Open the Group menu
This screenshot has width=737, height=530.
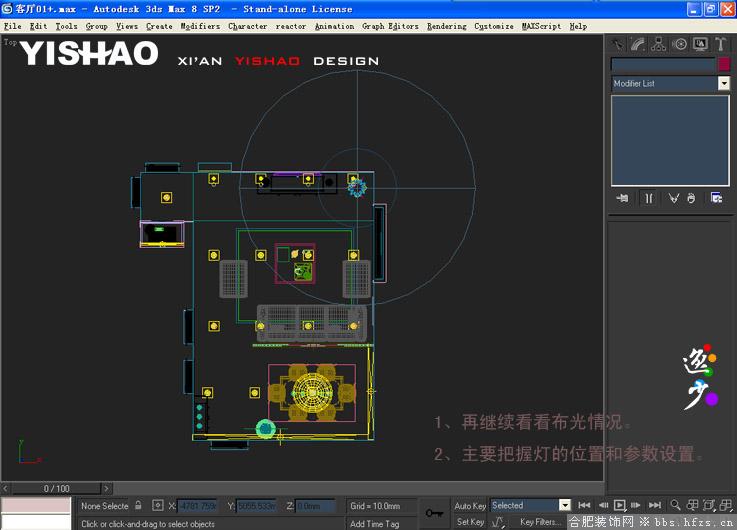97,26
